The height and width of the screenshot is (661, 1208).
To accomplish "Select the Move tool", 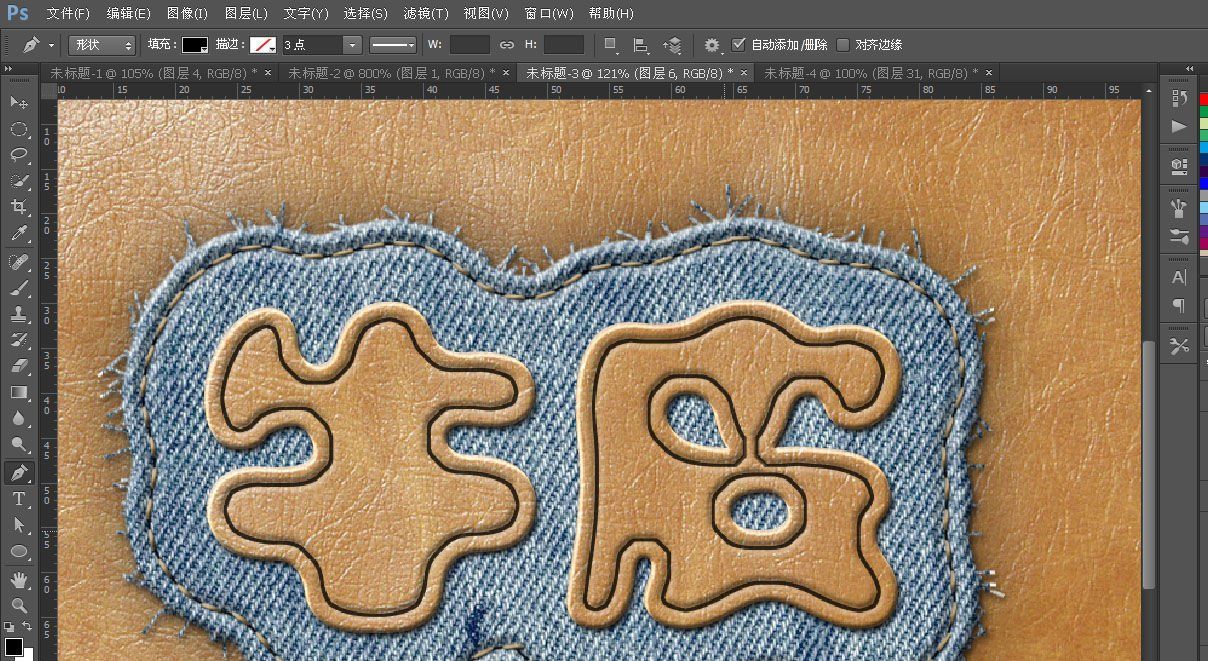I will [x=19, y=102].
